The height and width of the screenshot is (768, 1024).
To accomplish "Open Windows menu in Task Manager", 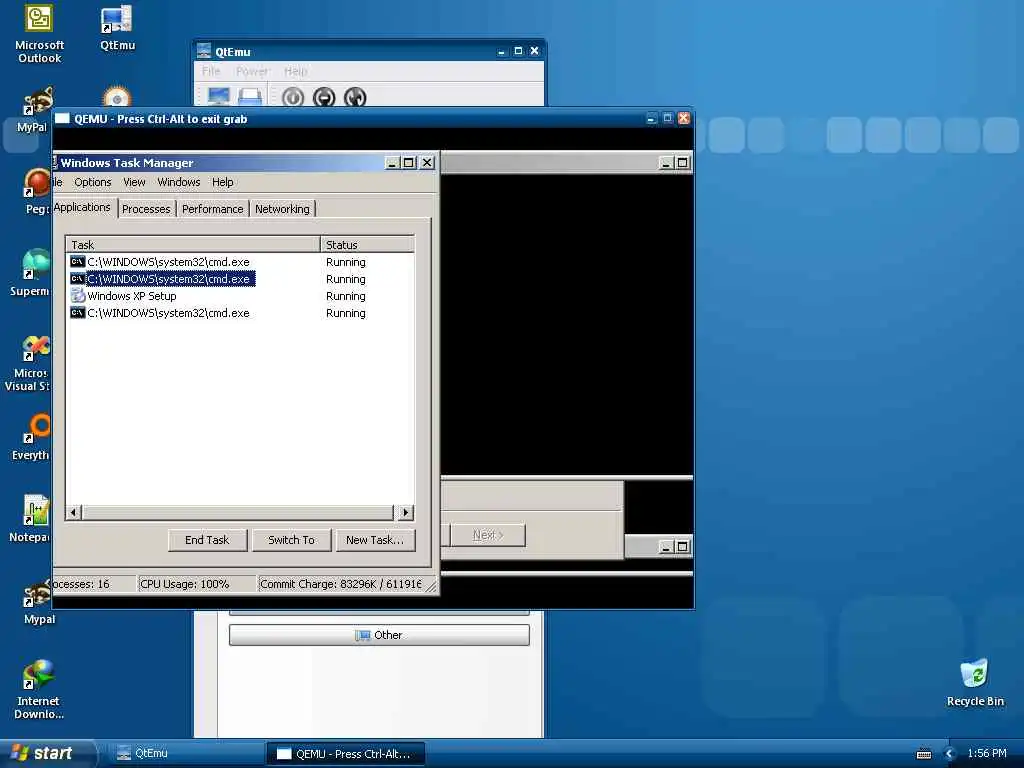I will [178, 182].
